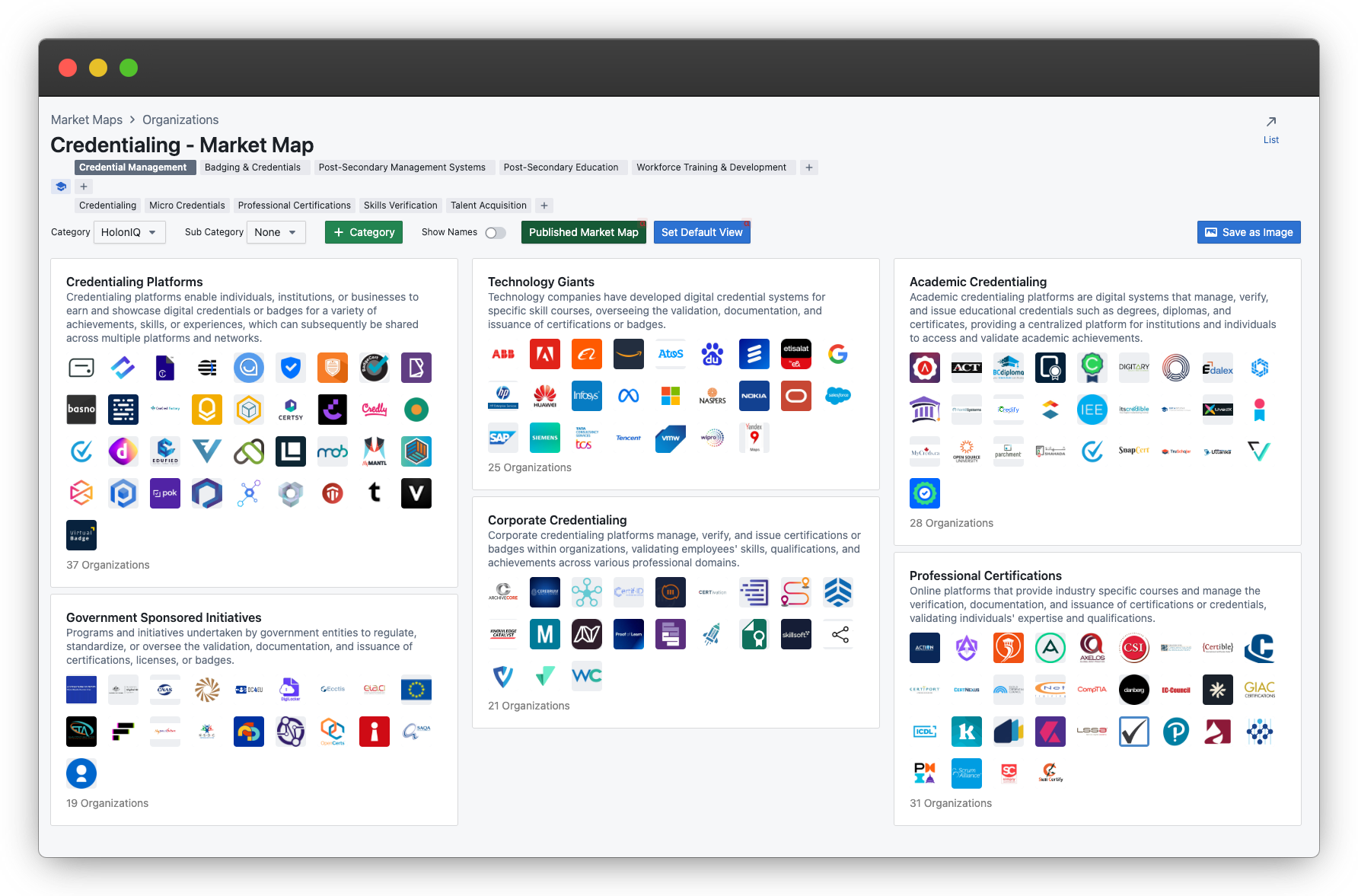Open the Skills Verification sub-tab
1358x896 pixels.
point(400,206)
